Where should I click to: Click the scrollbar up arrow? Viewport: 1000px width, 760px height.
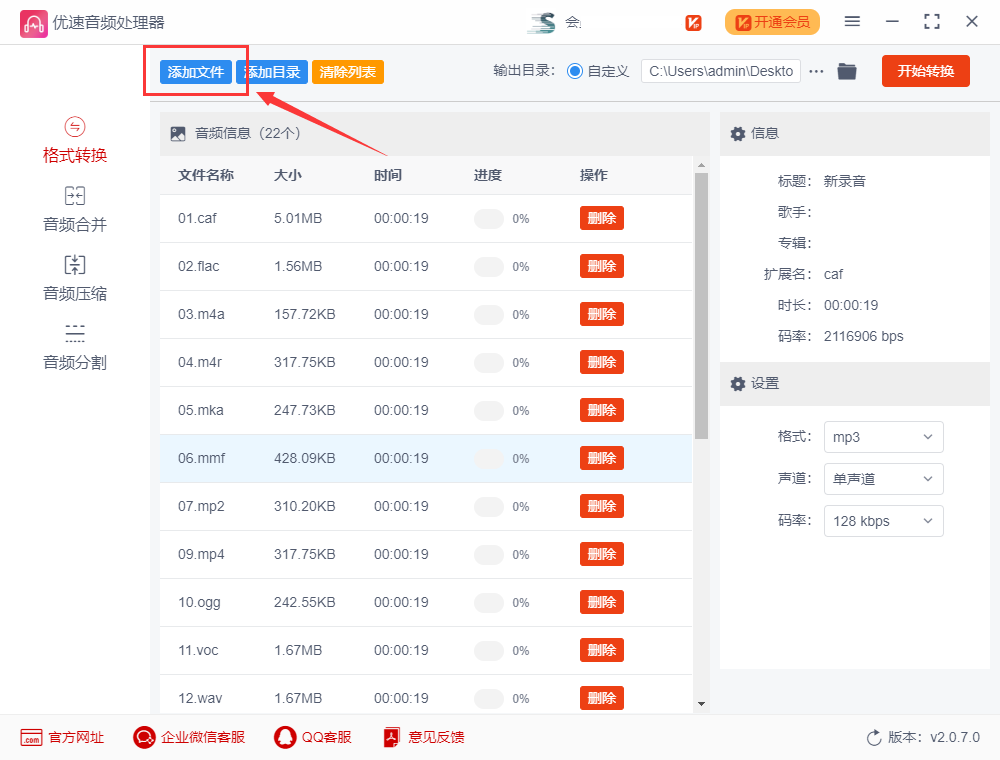[x=702, y=165]
